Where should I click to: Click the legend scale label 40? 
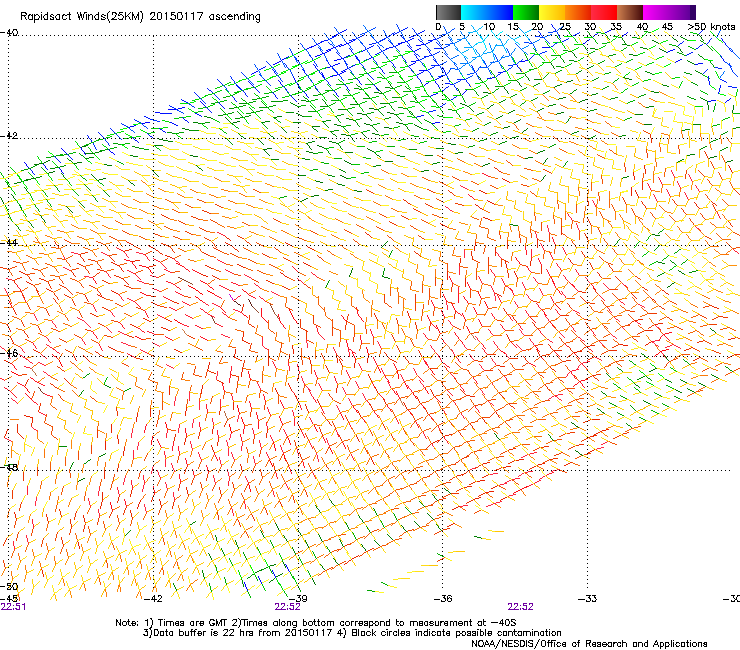click(642, 27)
